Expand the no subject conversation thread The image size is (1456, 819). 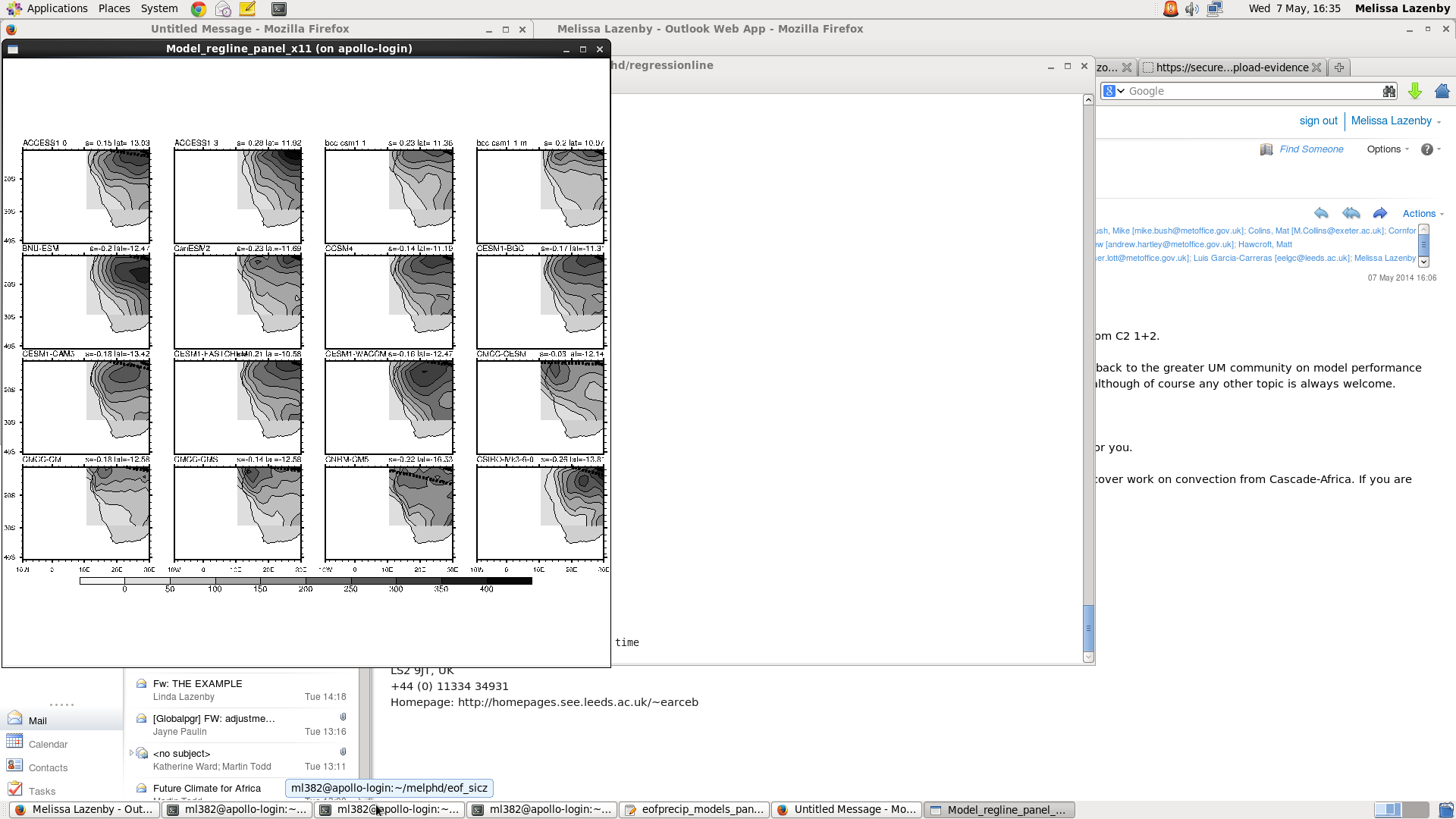tap(131, 753)
